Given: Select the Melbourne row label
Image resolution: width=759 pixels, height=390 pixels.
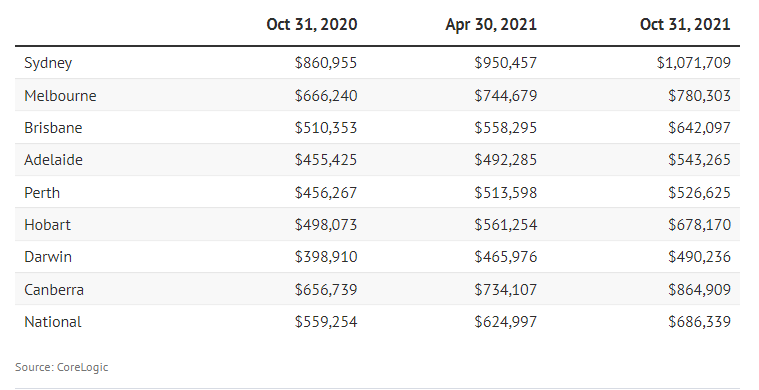Looking at the screenshot, I should [x=60, y=95].
